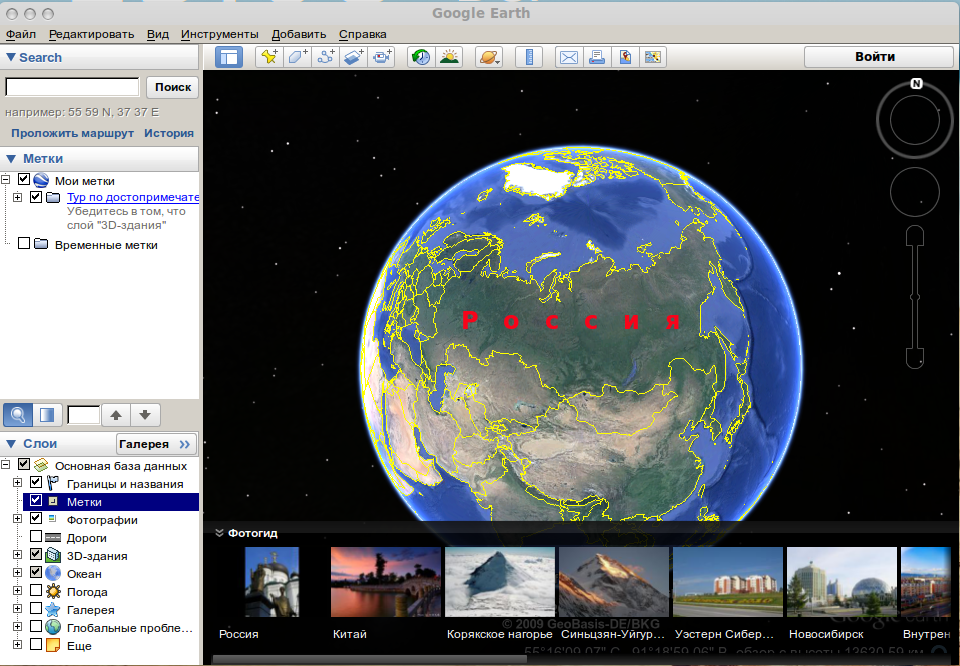Open the Китай photo thumbnail
The width and height of the screenshot is (960, 666).
point(386,582)
